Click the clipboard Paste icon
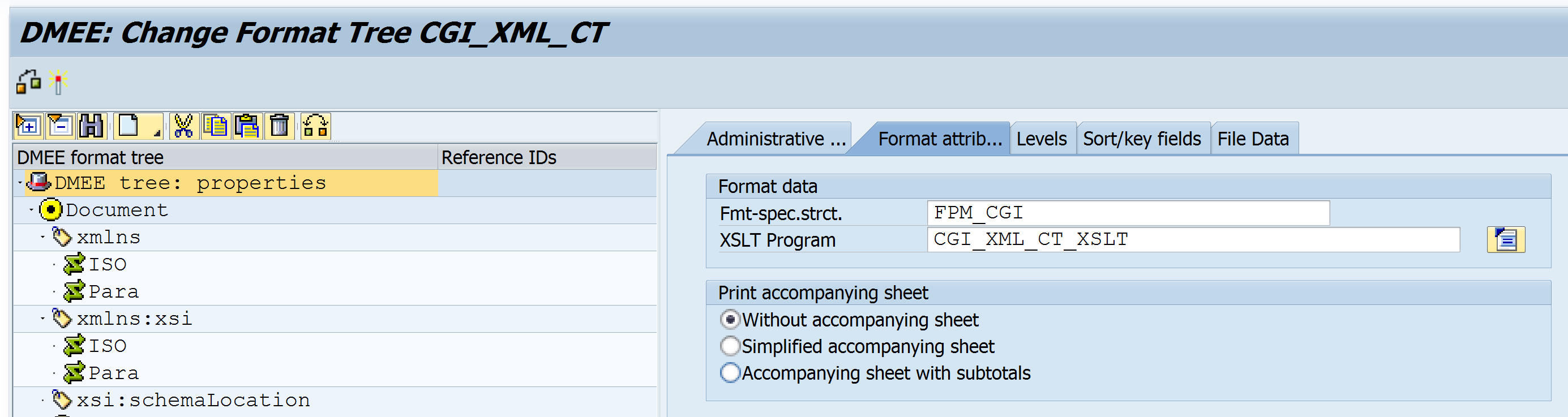Screen dimensions: 1568x417 (247, 126)
